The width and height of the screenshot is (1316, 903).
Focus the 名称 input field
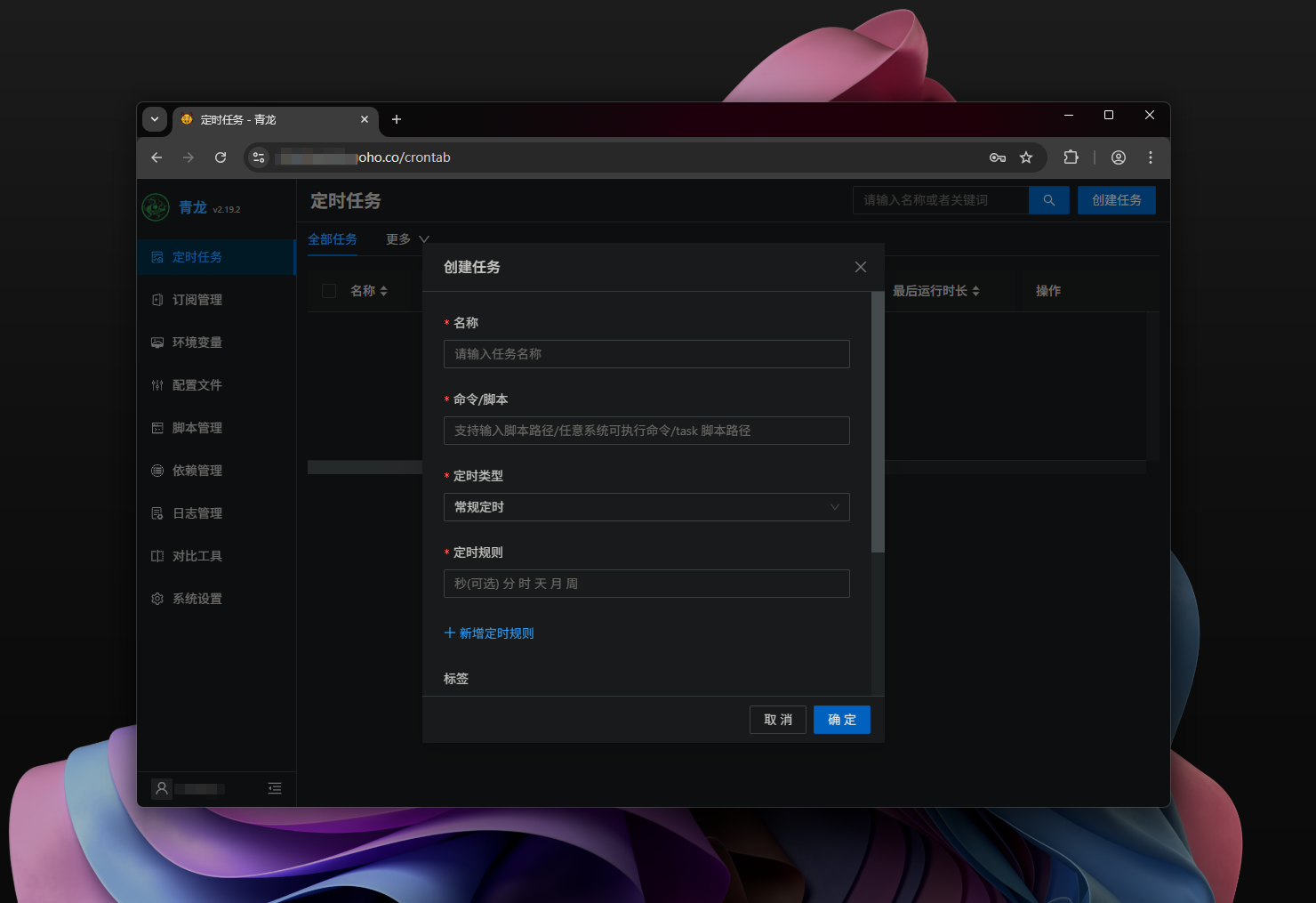coord(646,354)
